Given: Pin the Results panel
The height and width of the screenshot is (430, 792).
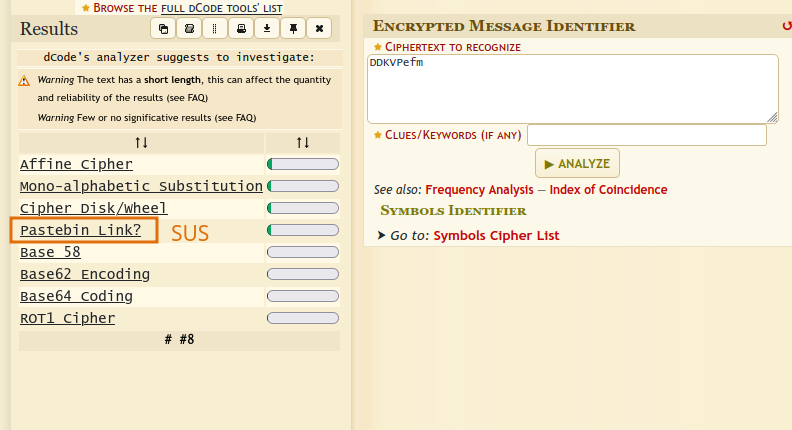Looking at the screenshot, I should point(292,28).
